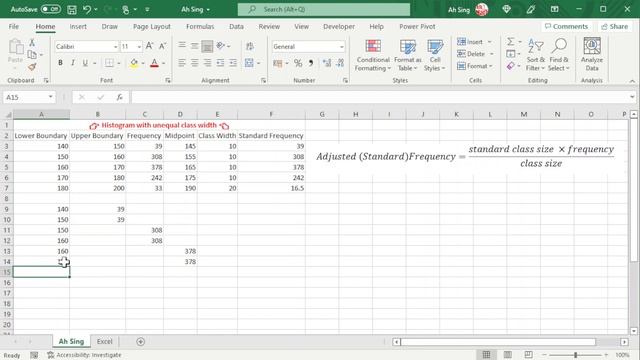This screenshot has width=640, height=360.
Task: Open Find & Select
Action: point(559,55)
